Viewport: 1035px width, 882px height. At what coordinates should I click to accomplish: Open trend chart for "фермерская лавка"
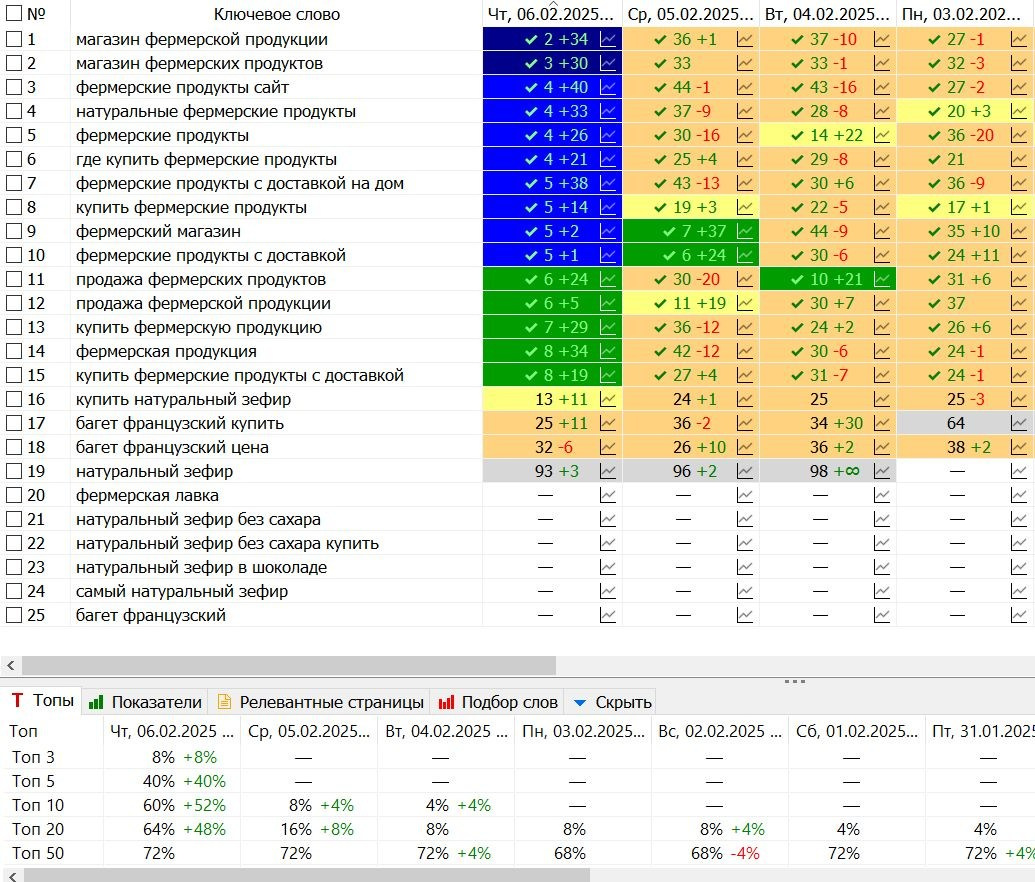[x=609, y=494]
